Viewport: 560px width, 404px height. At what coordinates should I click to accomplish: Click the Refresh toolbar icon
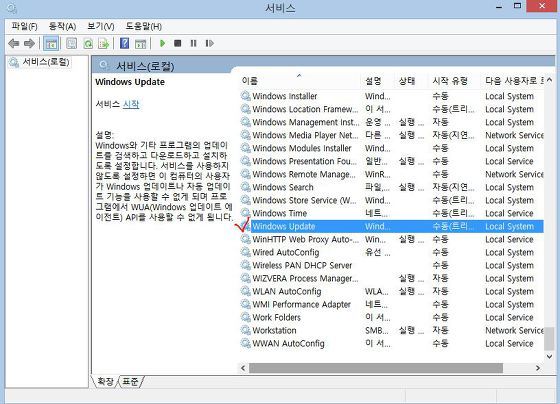pos(88,44)
